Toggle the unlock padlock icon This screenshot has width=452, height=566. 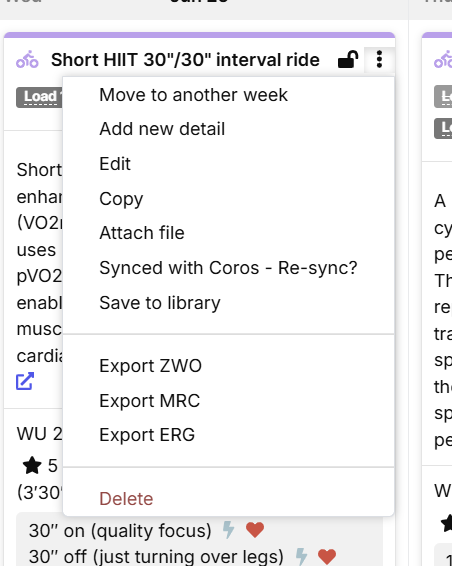pyautogui.click(x=348, y=59)
